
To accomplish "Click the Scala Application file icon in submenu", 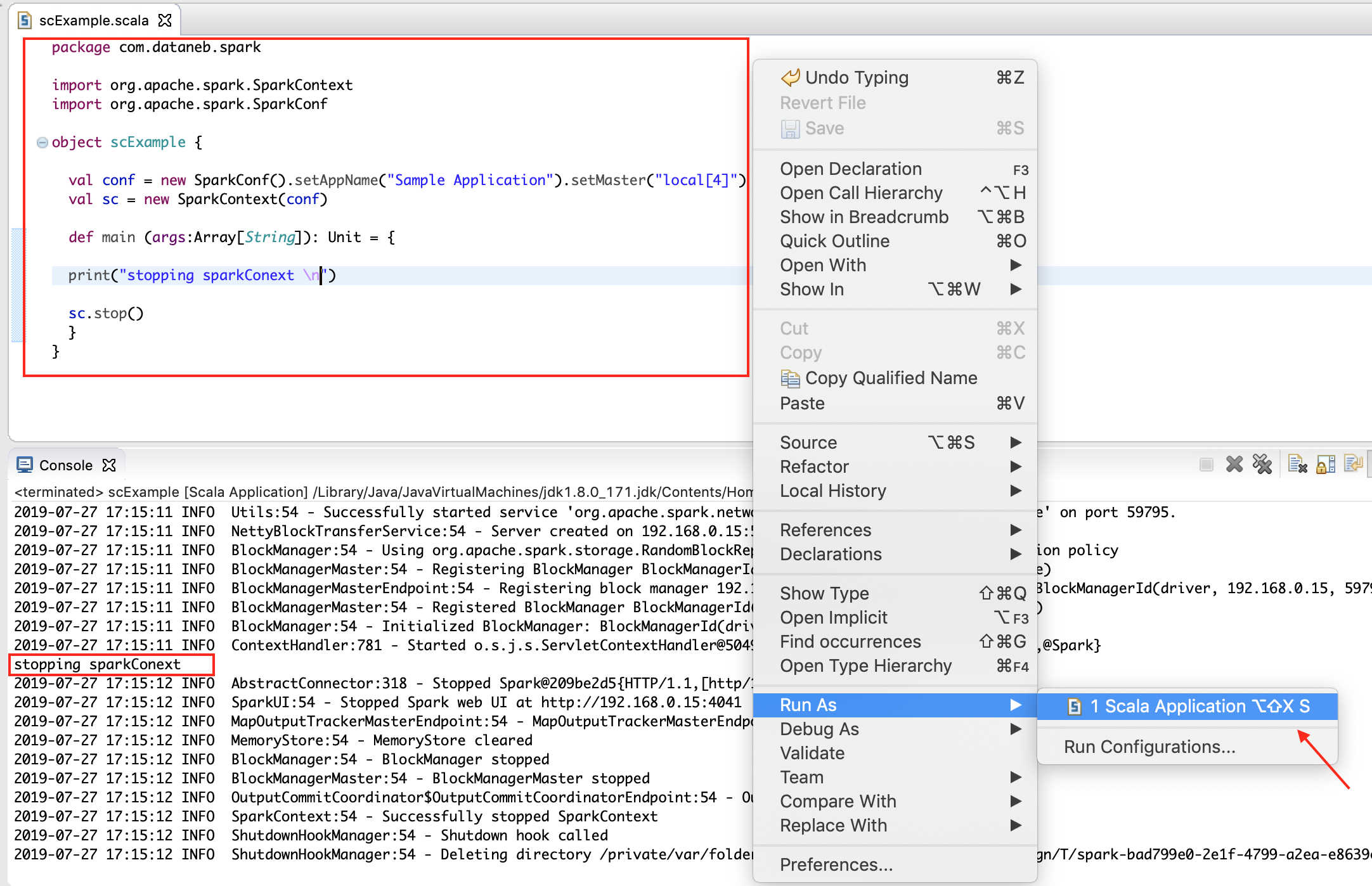I will coord(1074,706).
